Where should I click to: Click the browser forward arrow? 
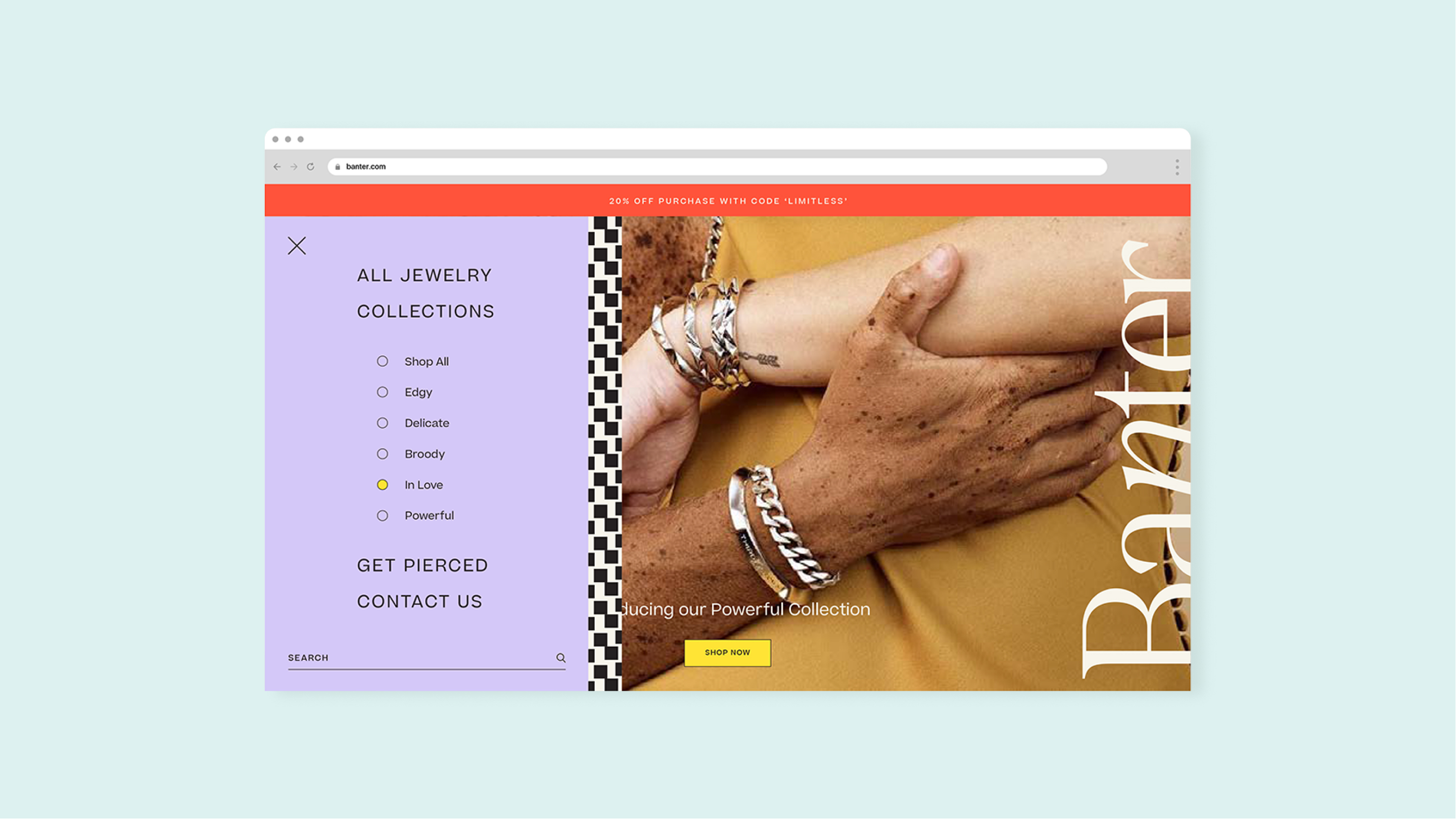[294, 167]
